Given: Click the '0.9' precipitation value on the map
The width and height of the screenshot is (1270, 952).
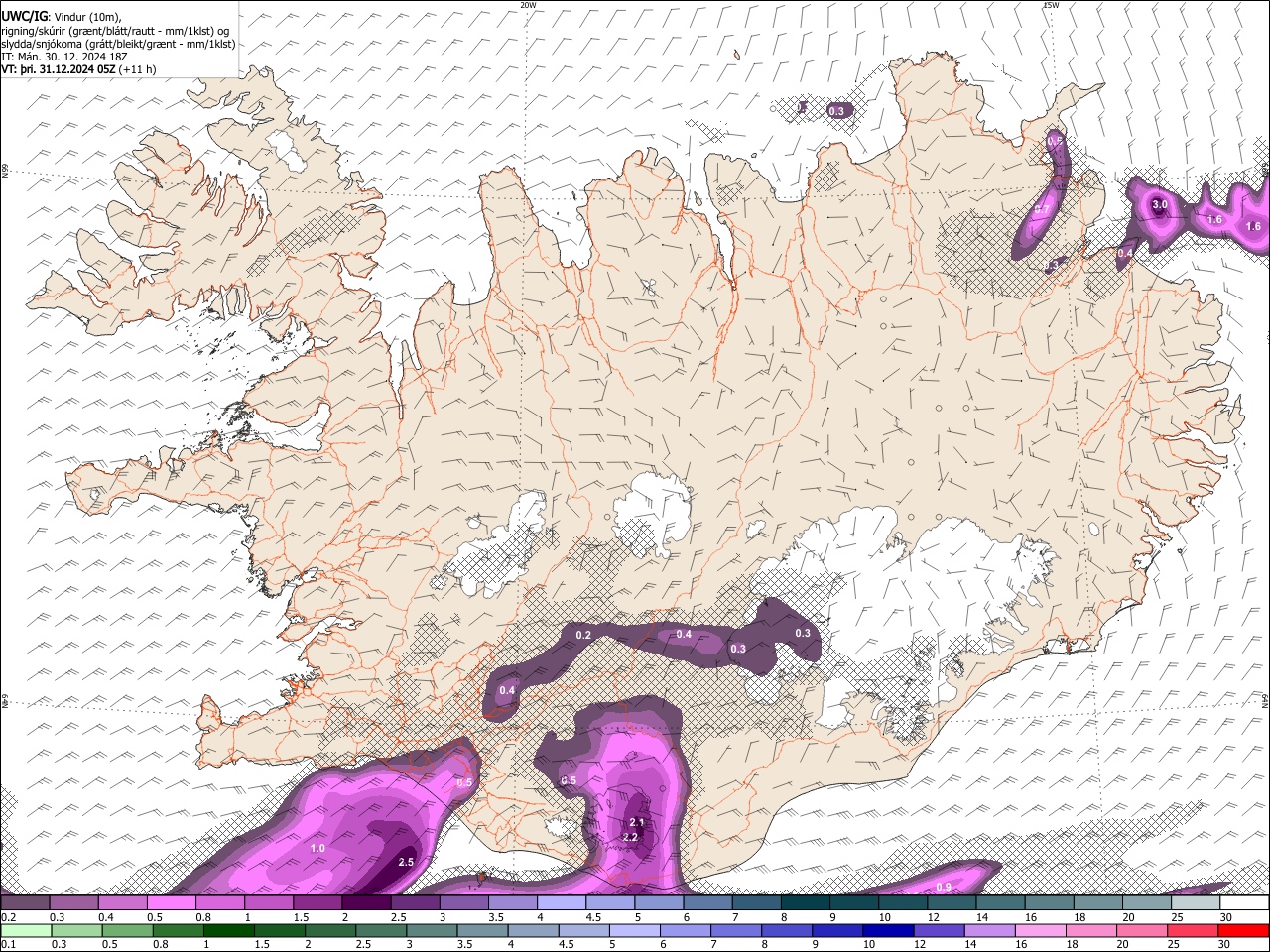Looking at the screenshot, I should (944, 887).
